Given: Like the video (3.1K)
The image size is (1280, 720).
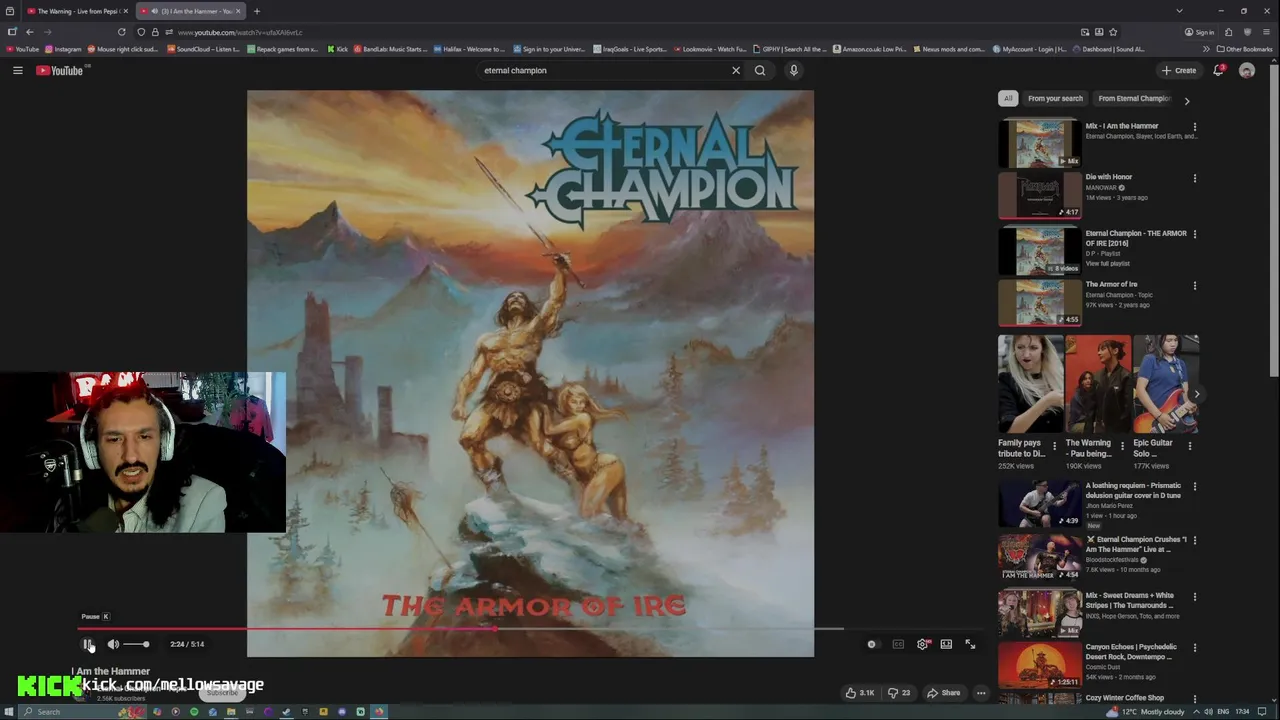Looking at the screenshot, I should [860, 692].
